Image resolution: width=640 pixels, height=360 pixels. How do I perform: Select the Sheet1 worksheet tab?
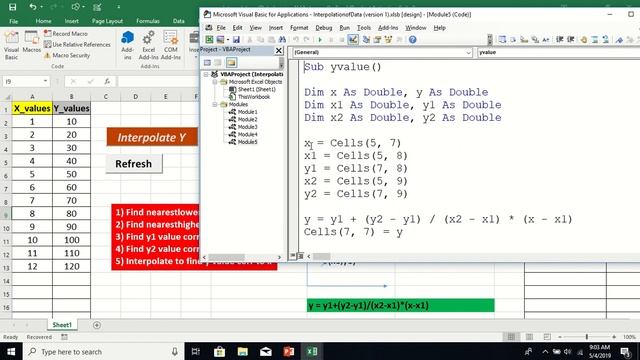click(x=62, y=325)
